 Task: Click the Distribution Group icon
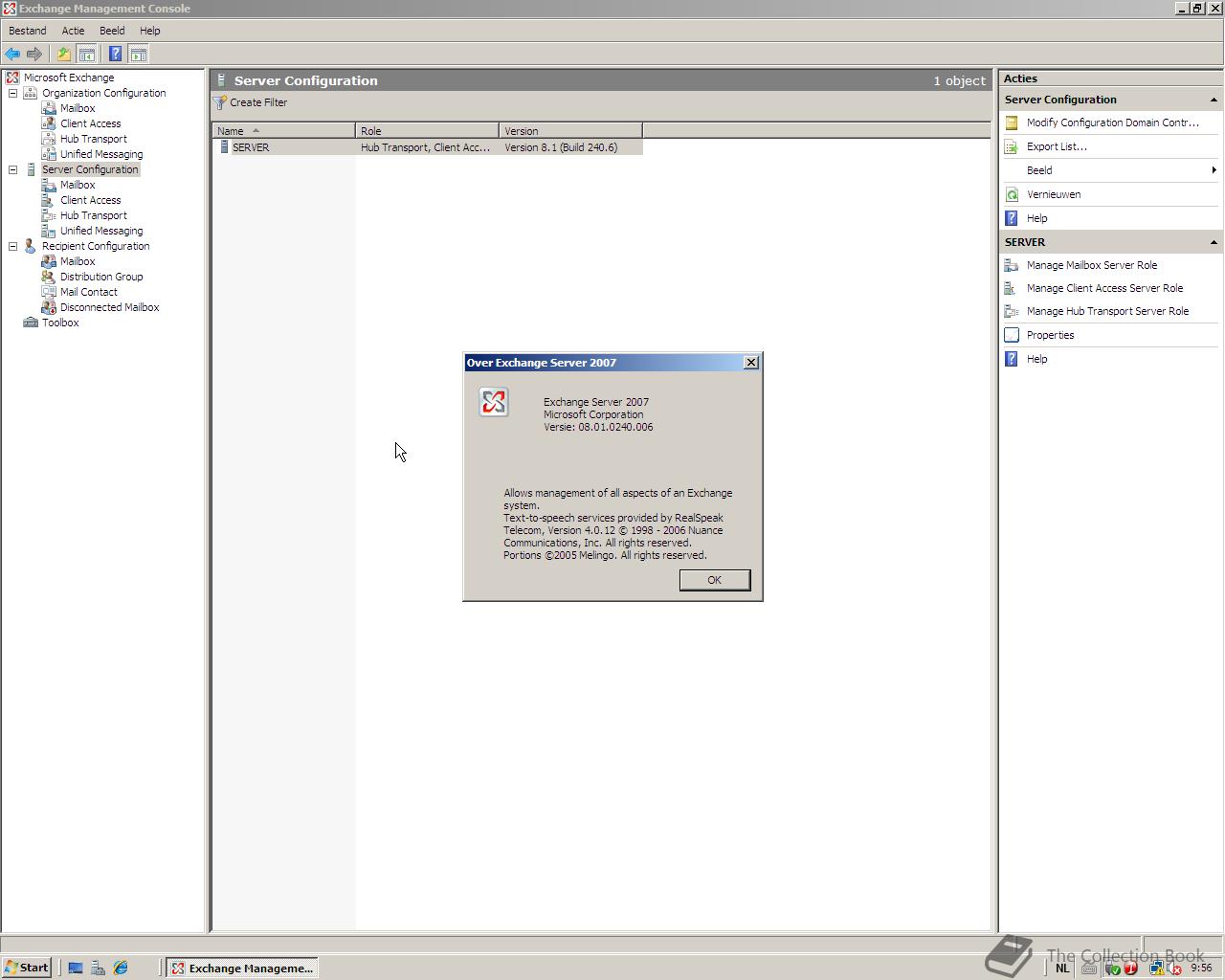(49, 277)
